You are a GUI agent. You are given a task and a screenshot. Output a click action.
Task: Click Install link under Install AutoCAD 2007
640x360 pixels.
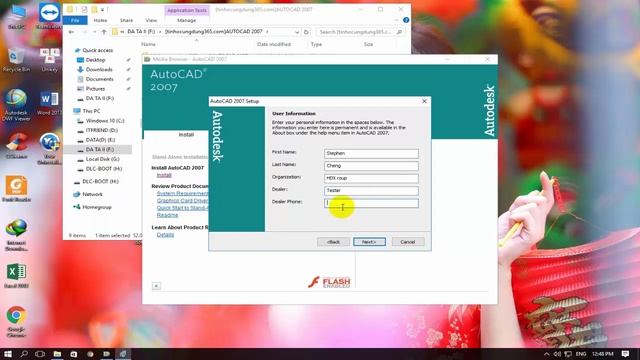tap(164, 175)
